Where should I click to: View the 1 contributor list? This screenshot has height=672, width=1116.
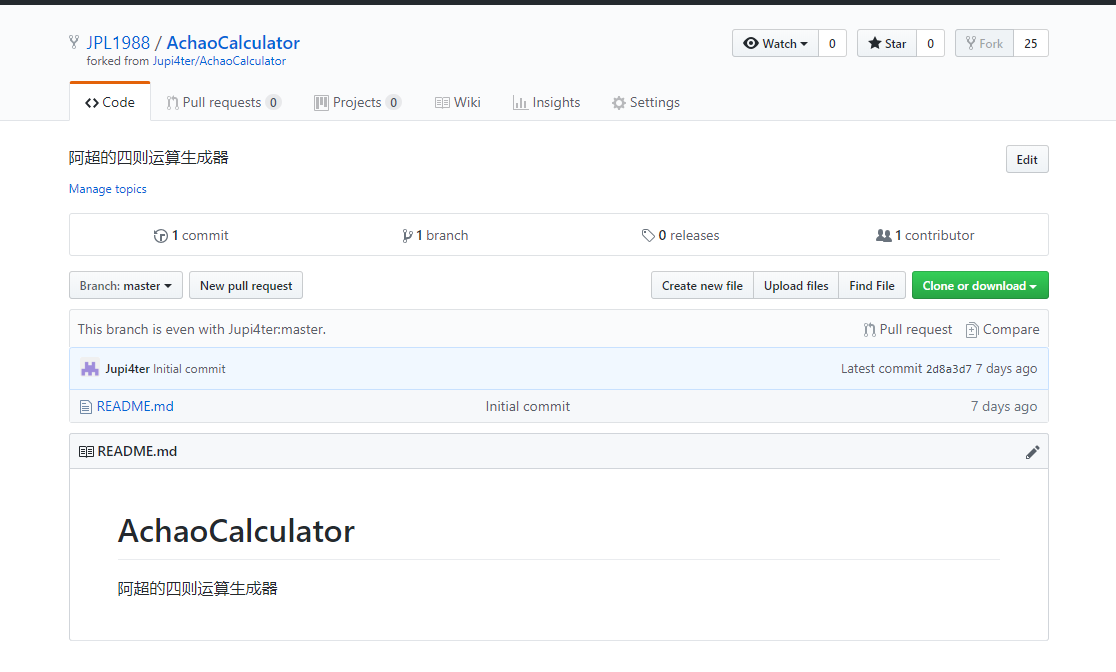tap(925, 236)
